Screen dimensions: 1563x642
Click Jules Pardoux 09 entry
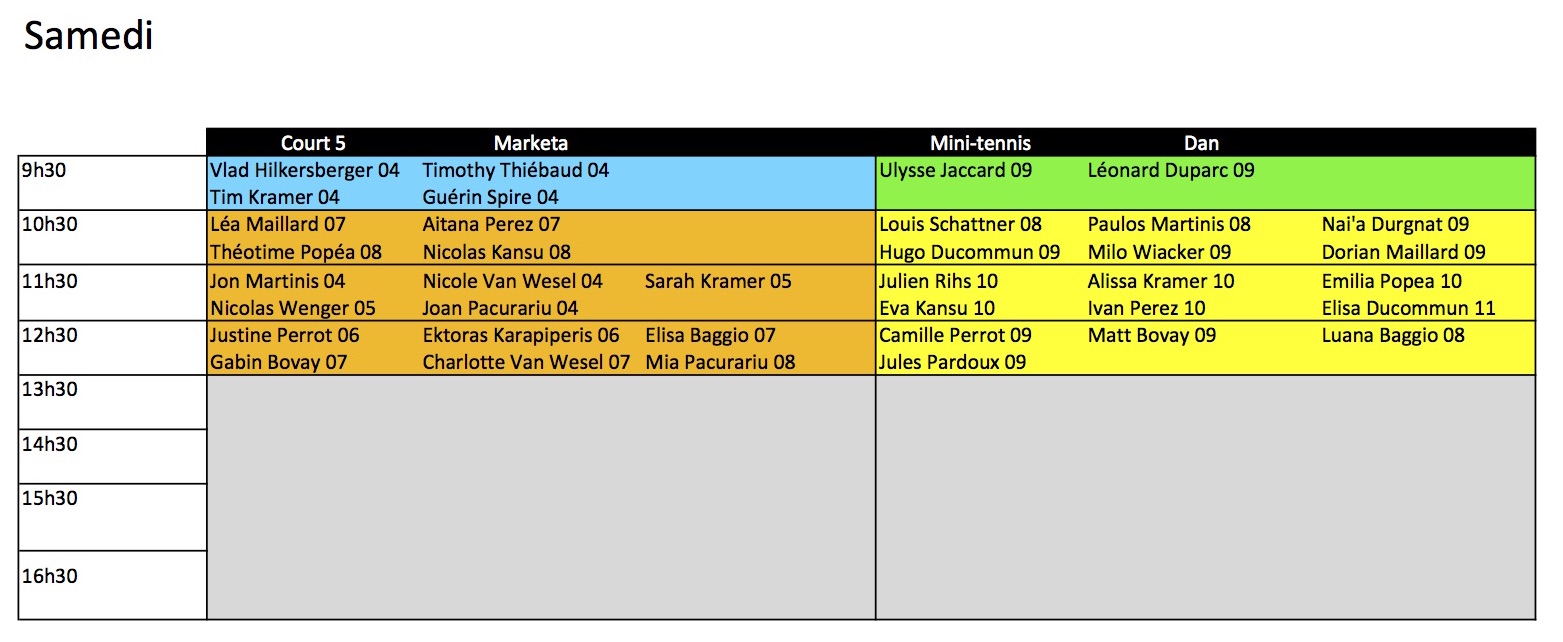(x=952, y=362)
